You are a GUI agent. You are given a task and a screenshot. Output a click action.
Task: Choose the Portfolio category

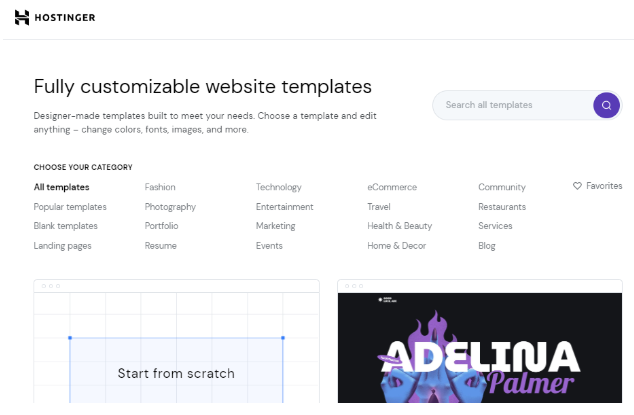(x=163, y=226)
